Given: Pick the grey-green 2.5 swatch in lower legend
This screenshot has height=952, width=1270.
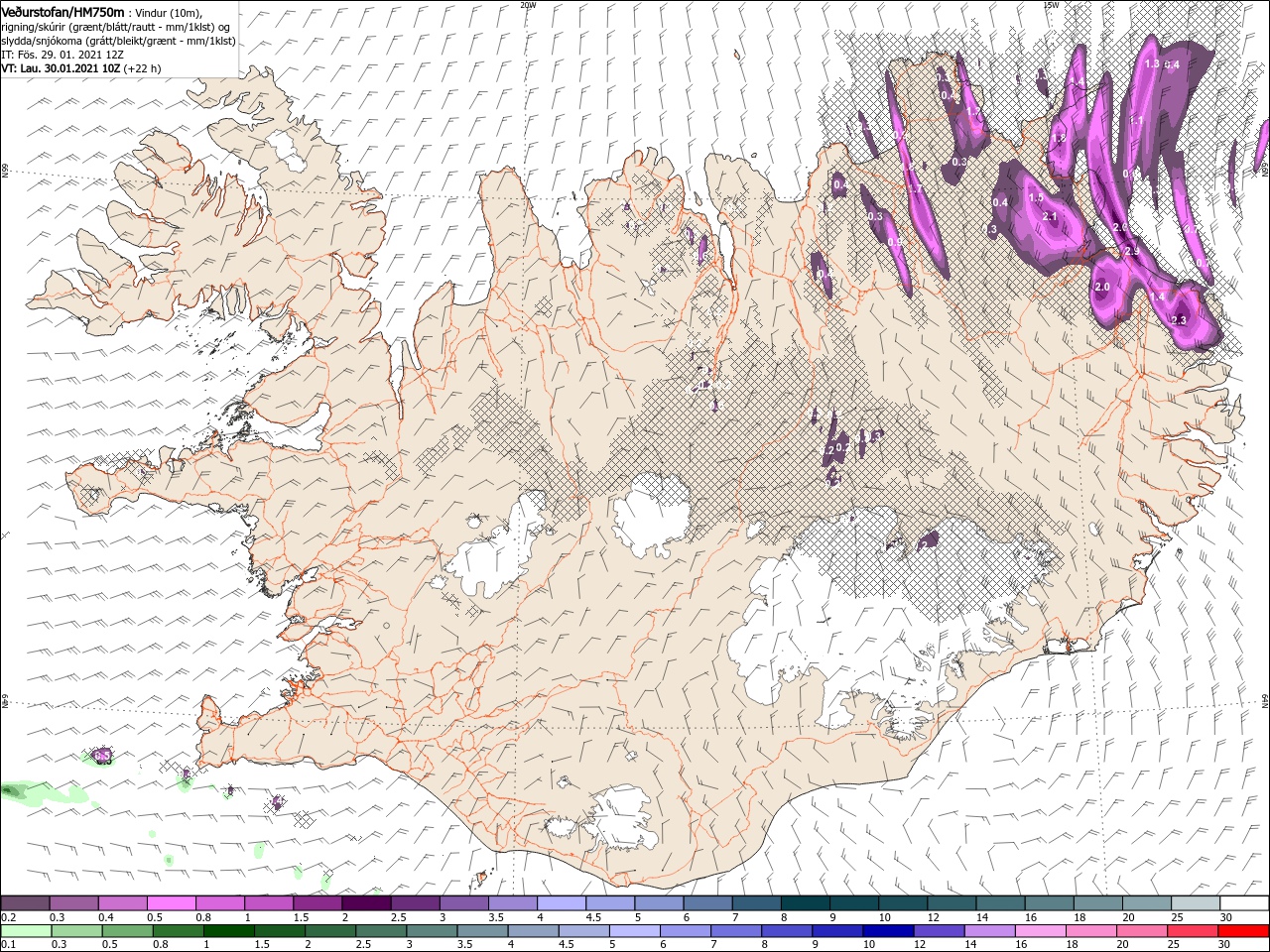Looking at the screenshot, I should 380,931.
